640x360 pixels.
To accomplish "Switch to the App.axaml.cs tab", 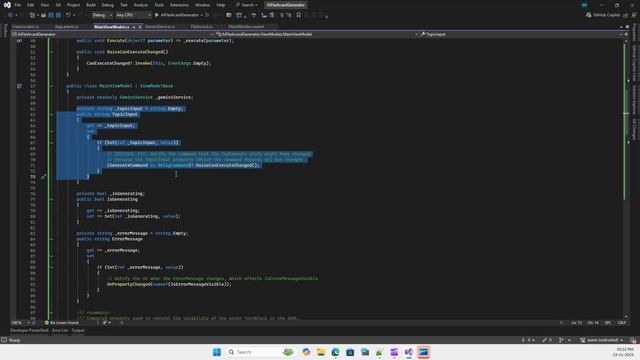I will pyautogui.click(x=67, y=27).
